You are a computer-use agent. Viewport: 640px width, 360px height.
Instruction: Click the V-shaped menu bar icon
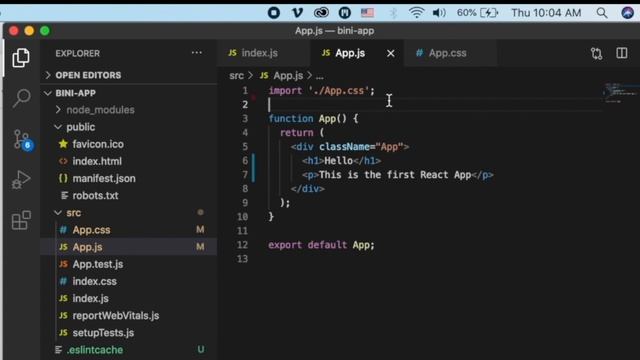pyautogui.click(x=298, y=13)
